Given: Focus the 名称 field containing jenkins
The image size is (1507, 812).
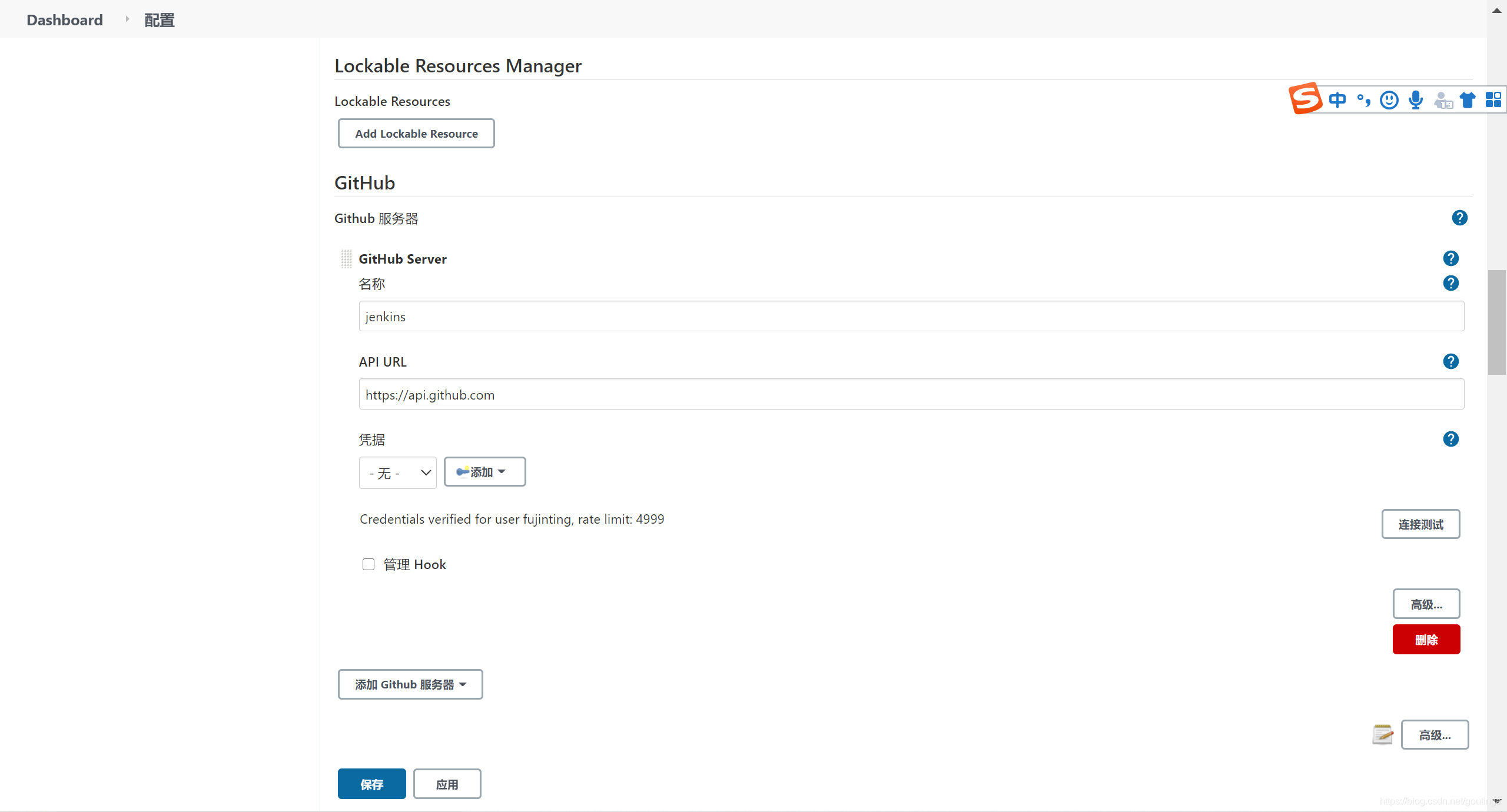Looking at the screenshot, I should tap(911, 317).
